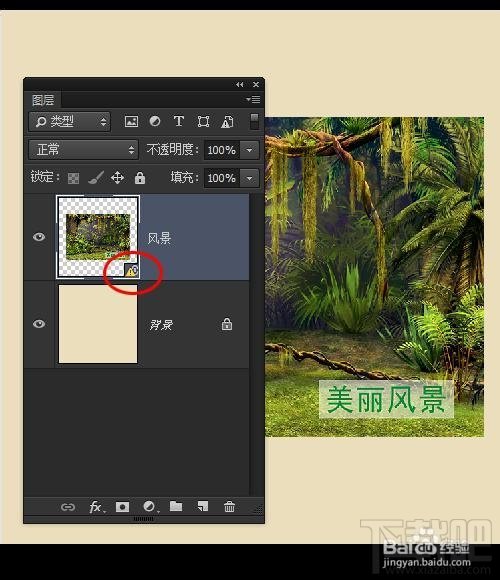Open the opacity slider dropdown arrow
The image size is (500, 580).
point(250,150)
